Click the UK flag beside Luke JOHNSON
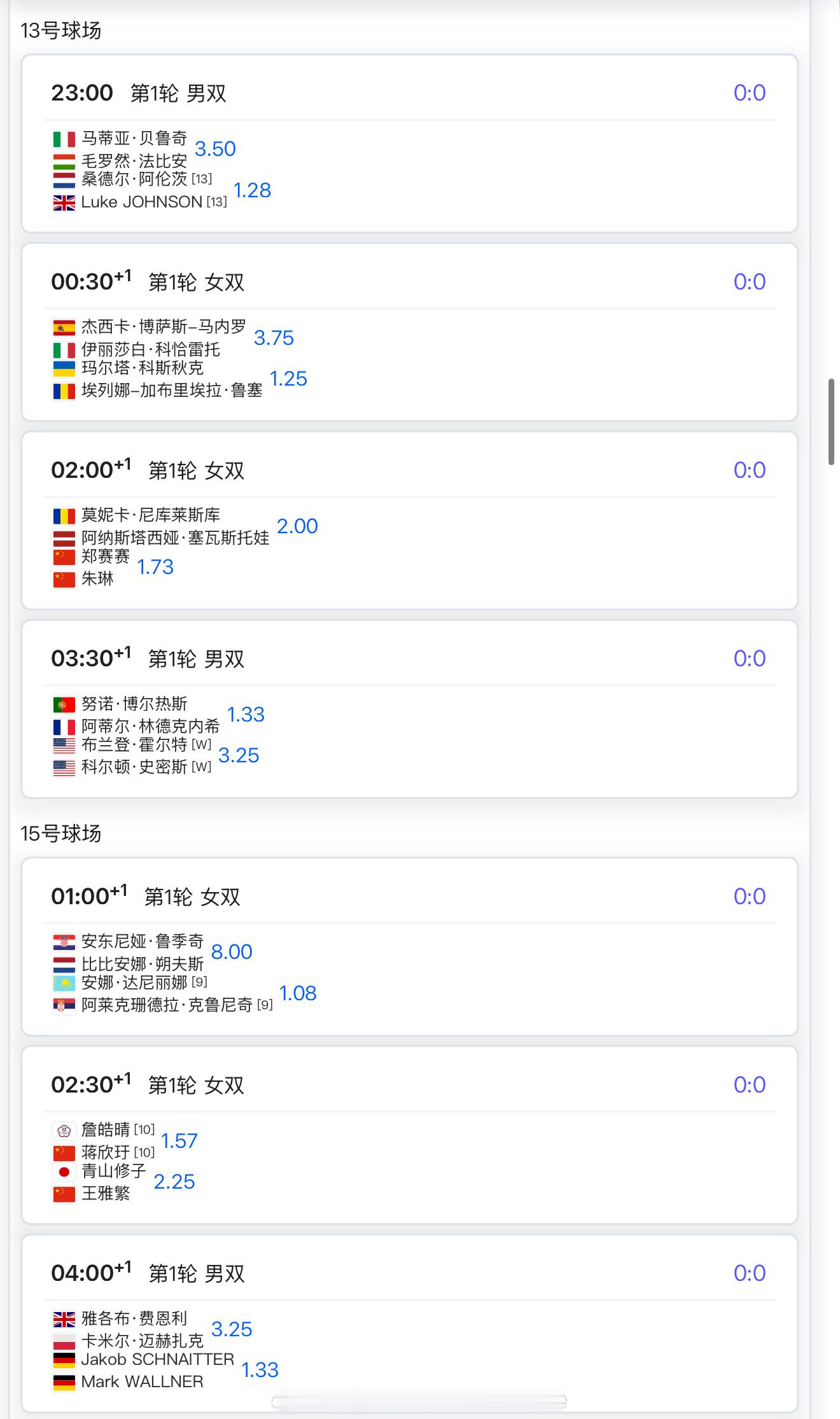The width and height of the screenshot is (840, 1419). click(64, 202)
